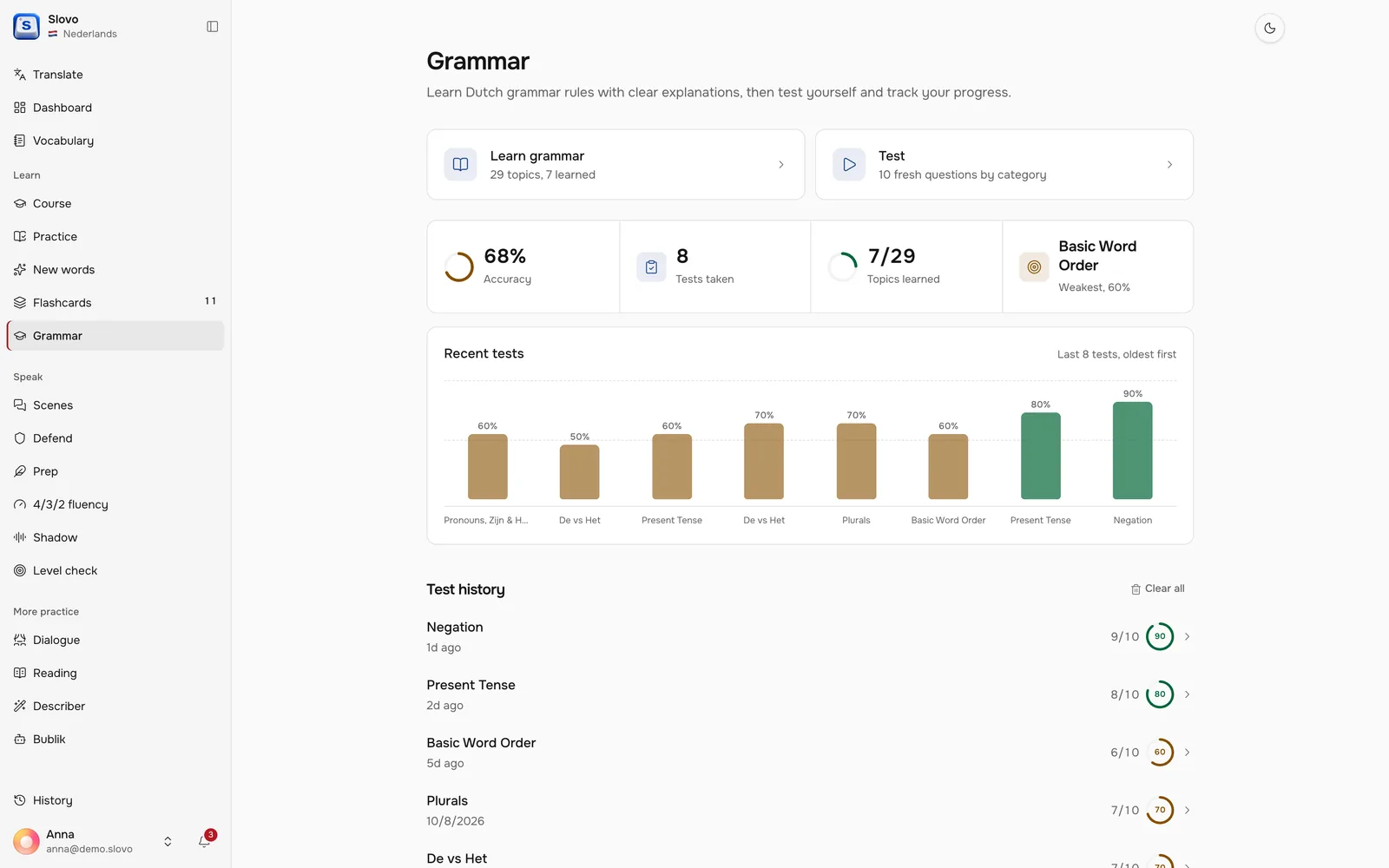Click the Plurals 70 score ring
This screenshot has height=868, width=1389.
coord(1160,810)
